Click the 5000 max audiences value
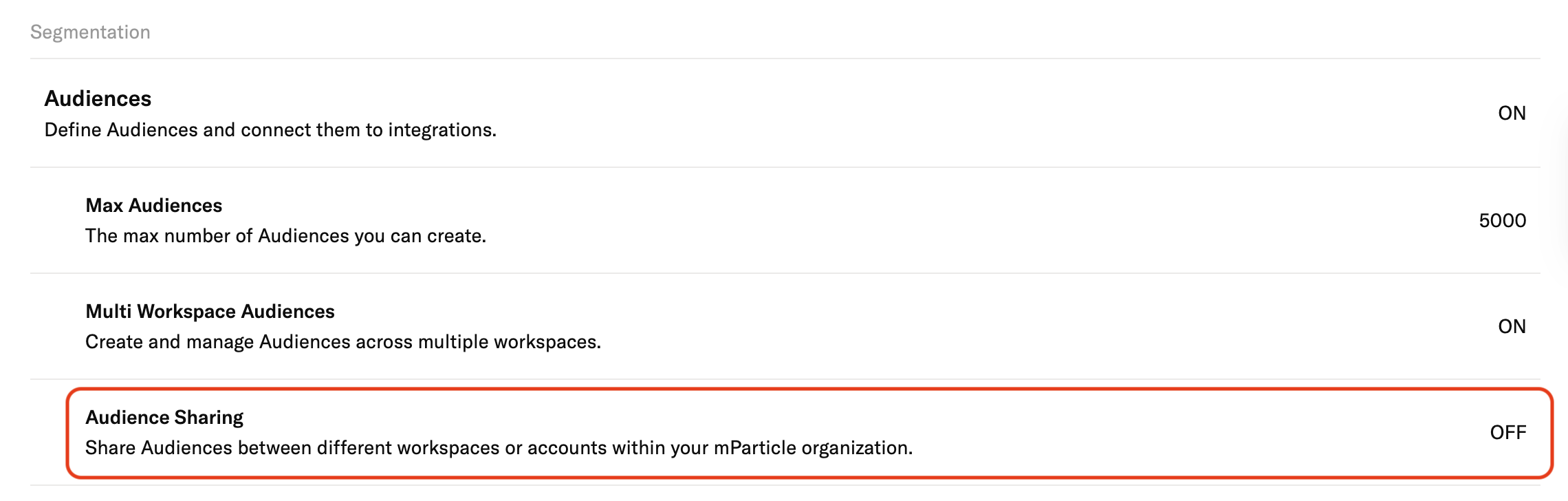 pos(1502,220)
